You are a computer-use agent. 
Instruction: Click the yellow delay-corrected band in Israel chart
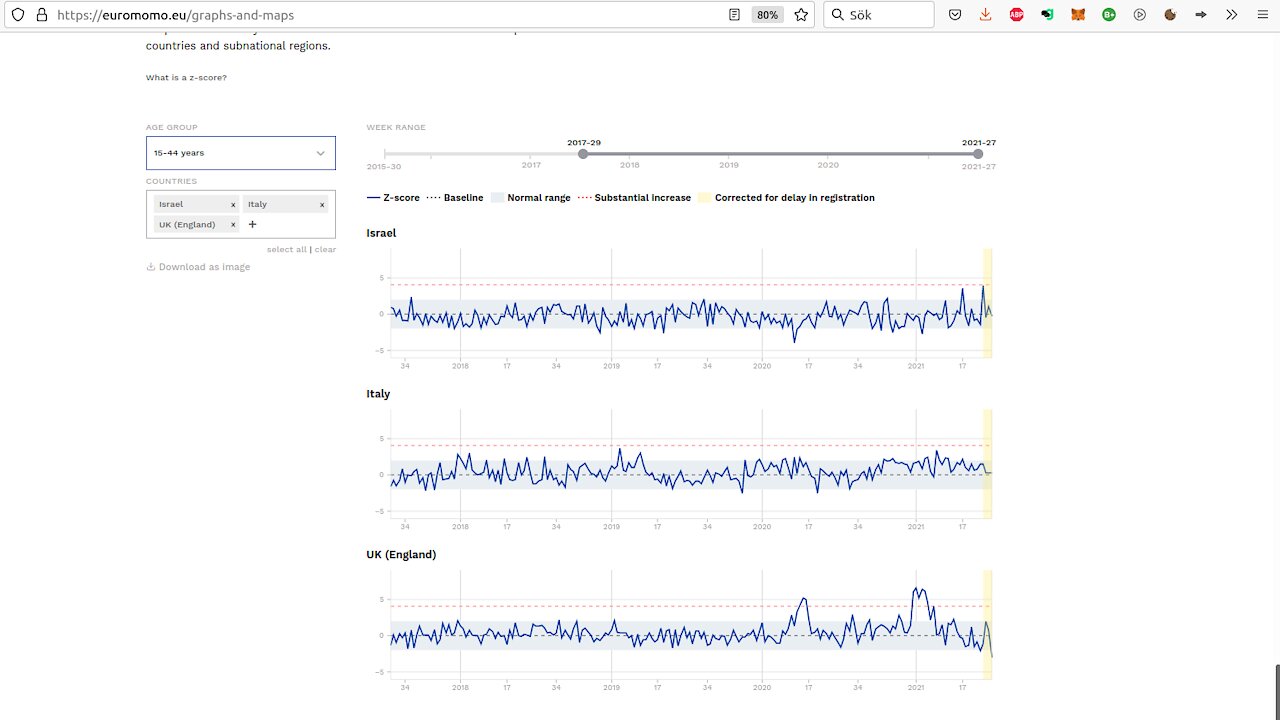[x=987, y=303]
